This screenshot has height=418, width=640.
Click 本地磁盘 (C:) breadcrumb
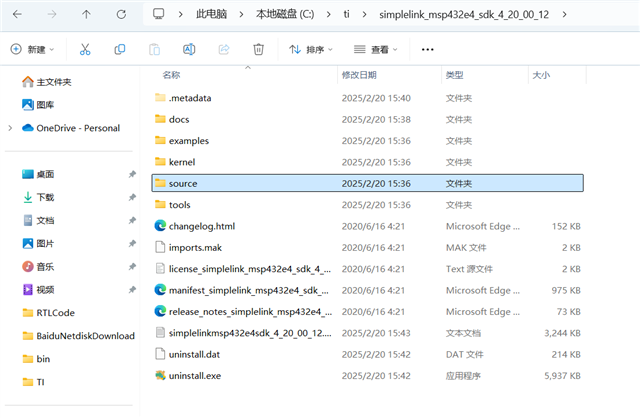point(285,14)
